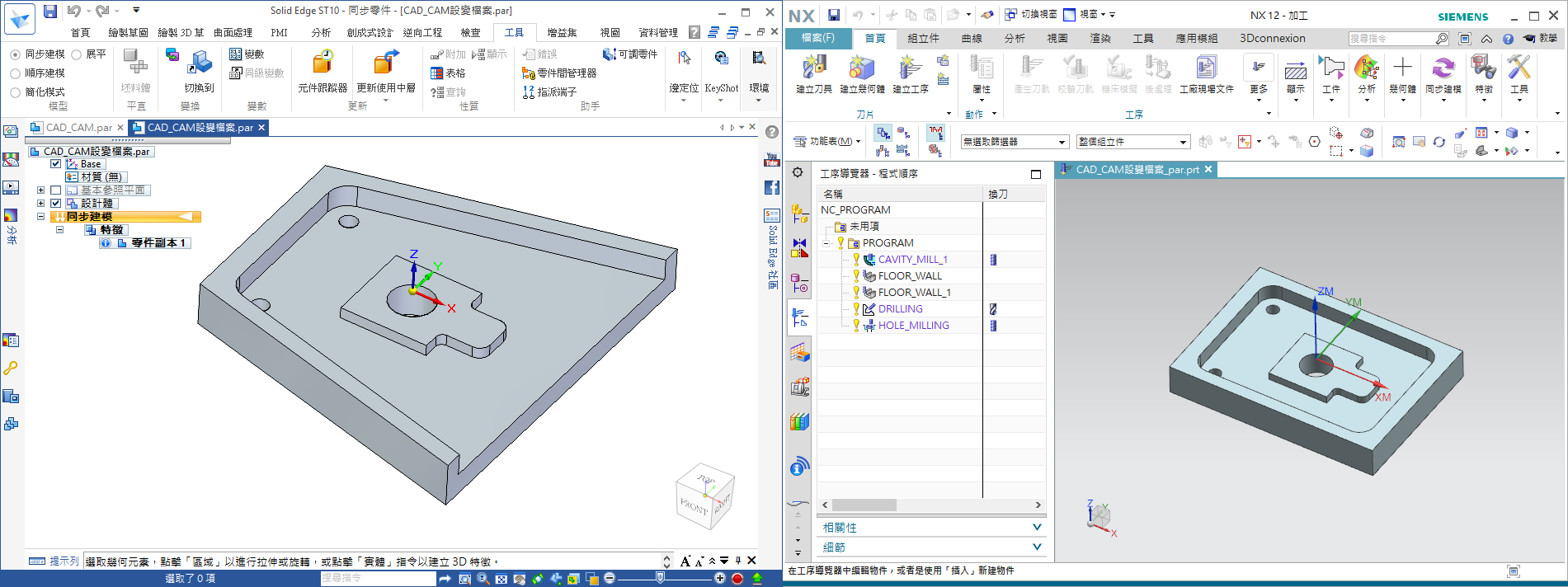Click the 切換到 icon in Solid Edge ribbon

199,71
